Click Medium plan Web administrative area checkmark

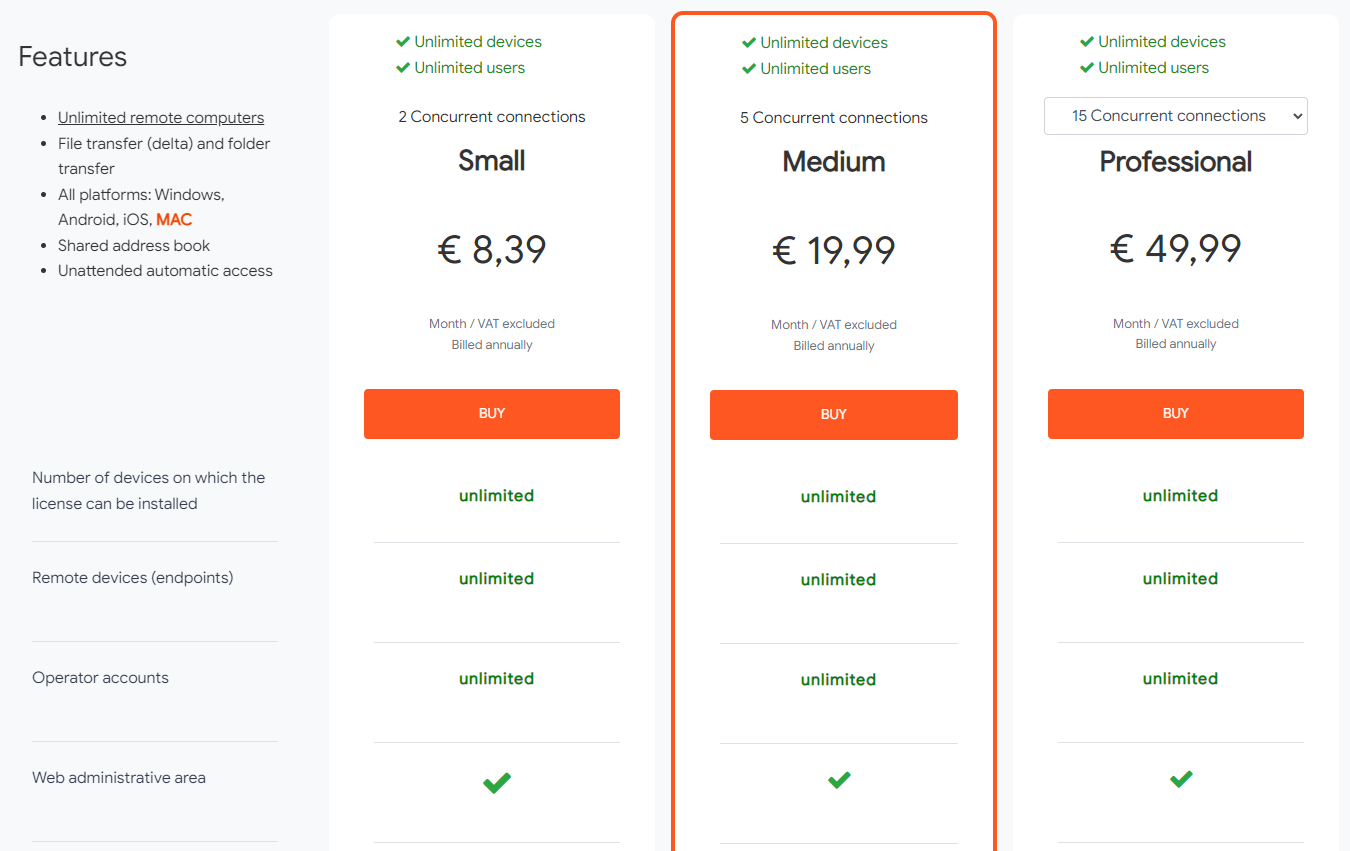click(x=839, y=780)
